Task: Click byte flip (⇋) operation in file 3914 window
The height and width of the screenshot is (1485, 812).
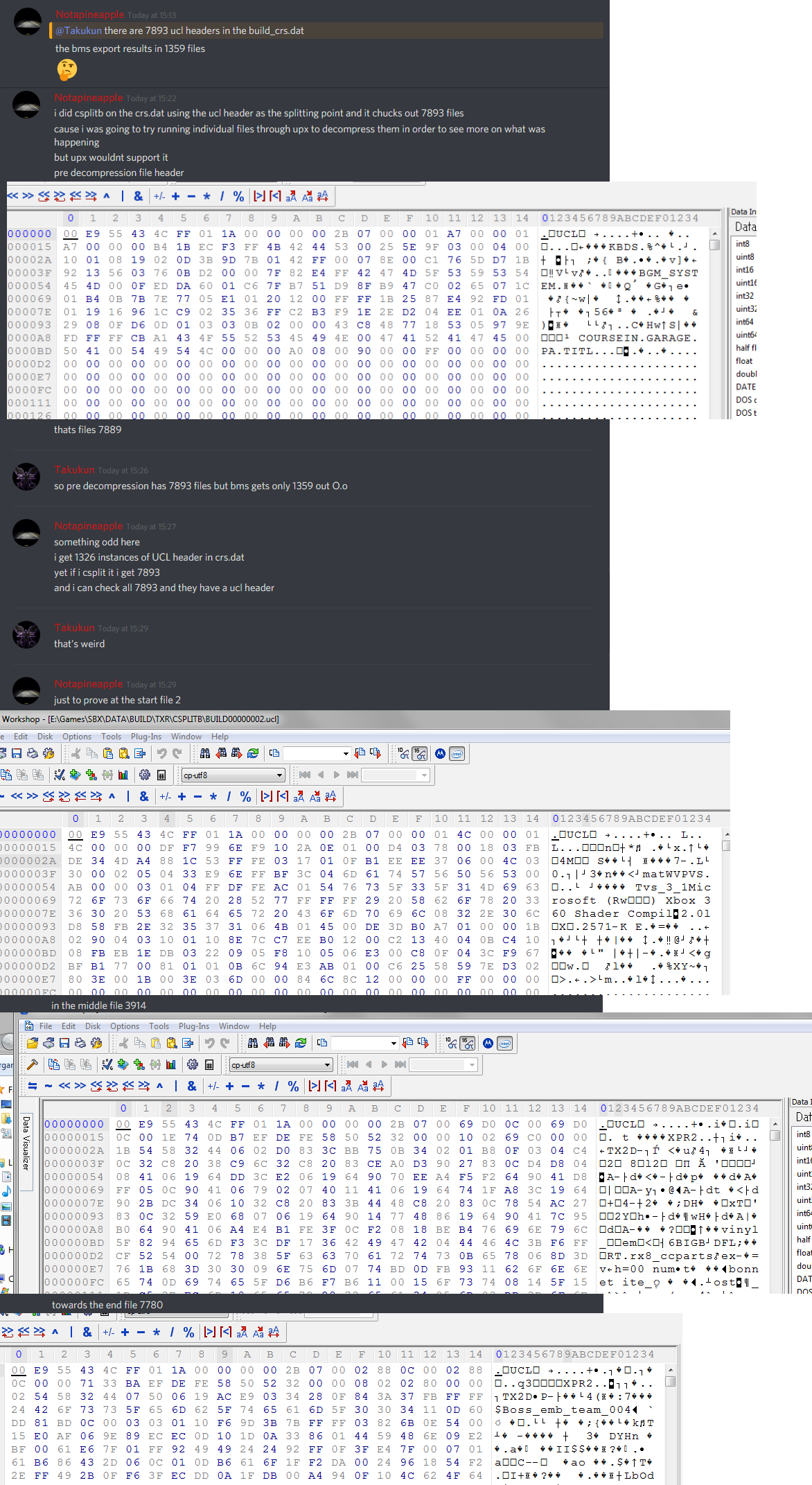Action: pos(33,1086)
